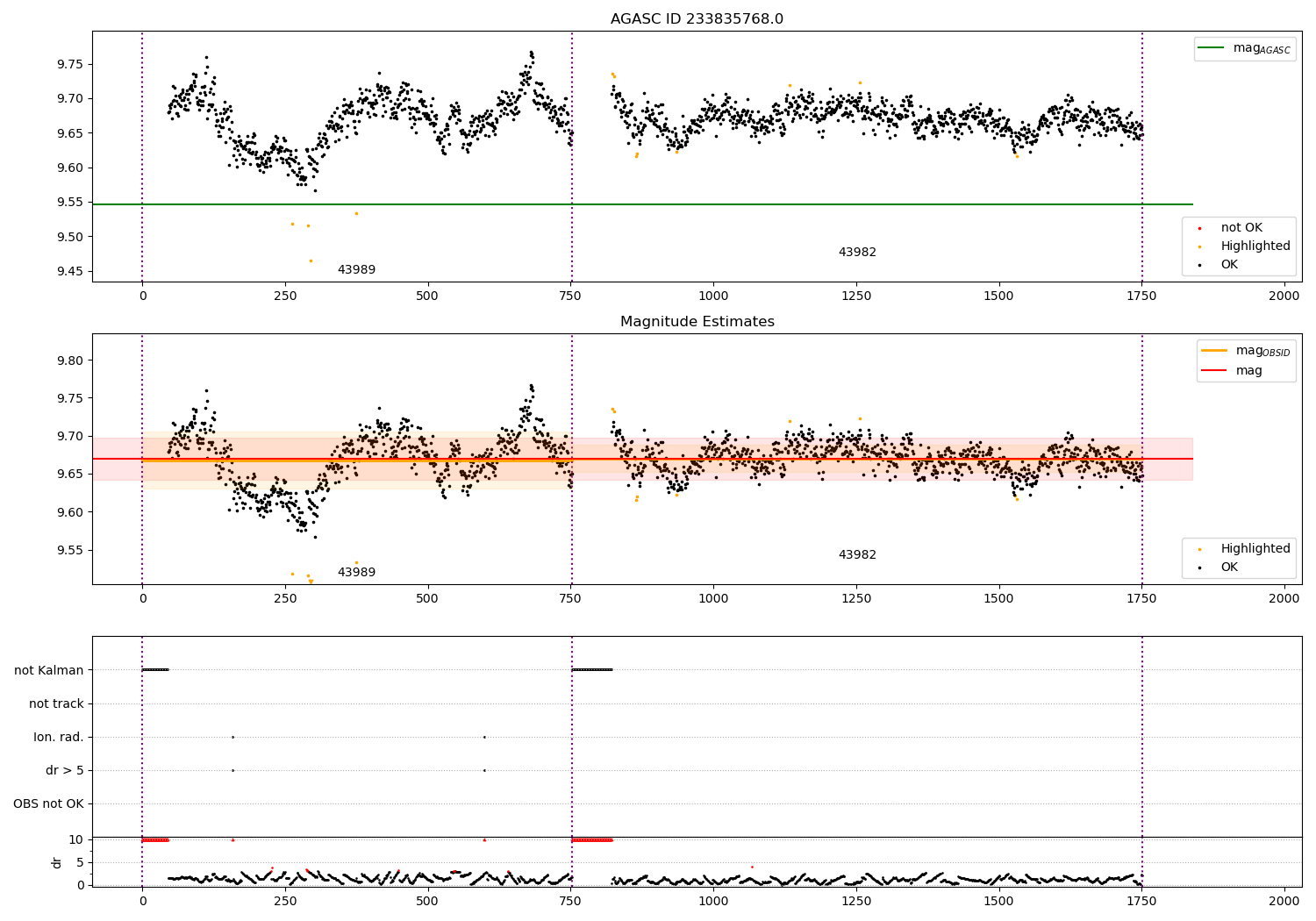Click the 1500 x-tick under Magnitude Estimates plot
Screen dimensions: 1316x921
(998, 599)
